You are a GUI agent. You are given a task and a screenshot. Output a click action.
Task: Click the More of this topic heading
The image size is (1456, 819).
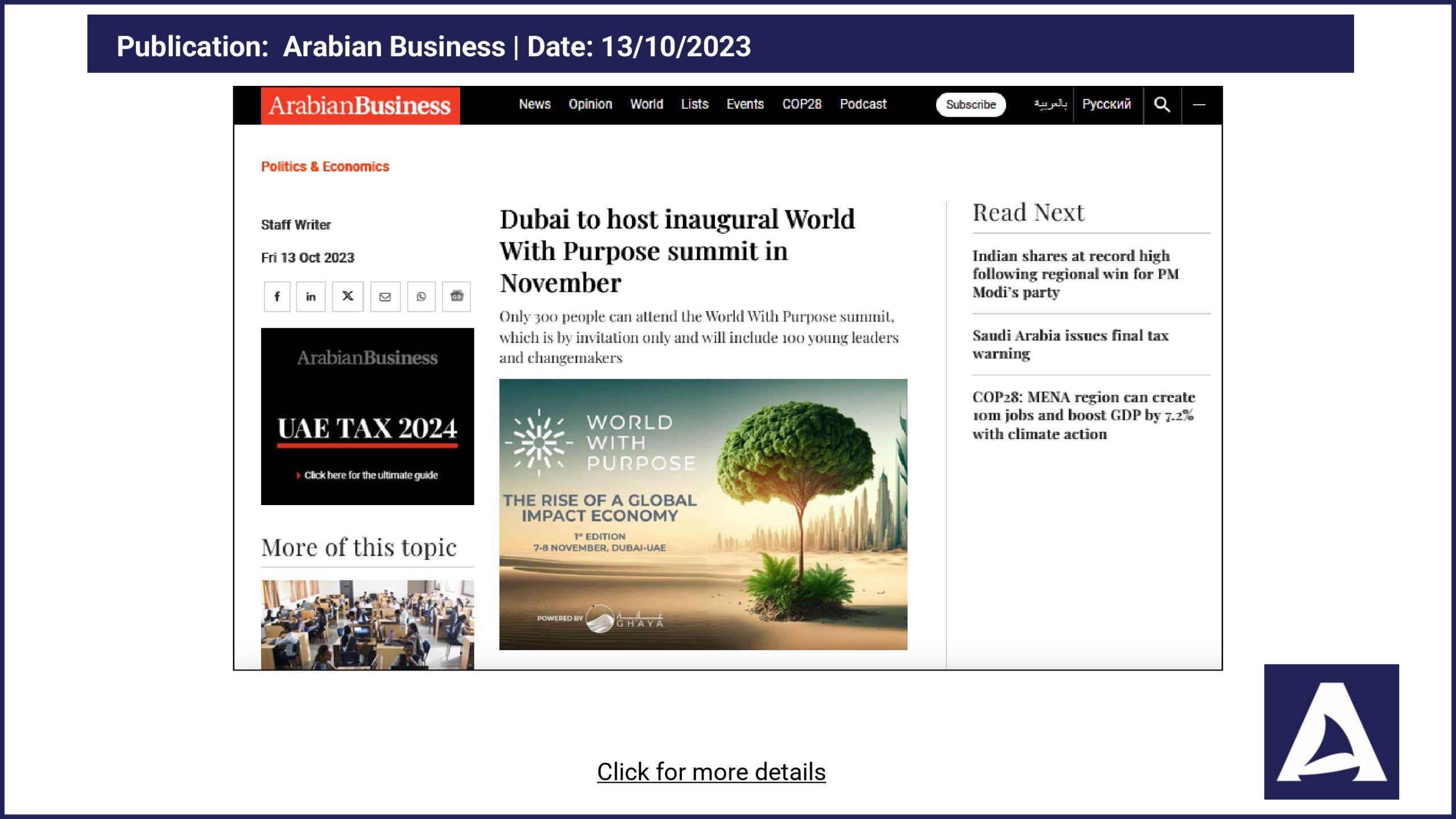coord(359,547)
